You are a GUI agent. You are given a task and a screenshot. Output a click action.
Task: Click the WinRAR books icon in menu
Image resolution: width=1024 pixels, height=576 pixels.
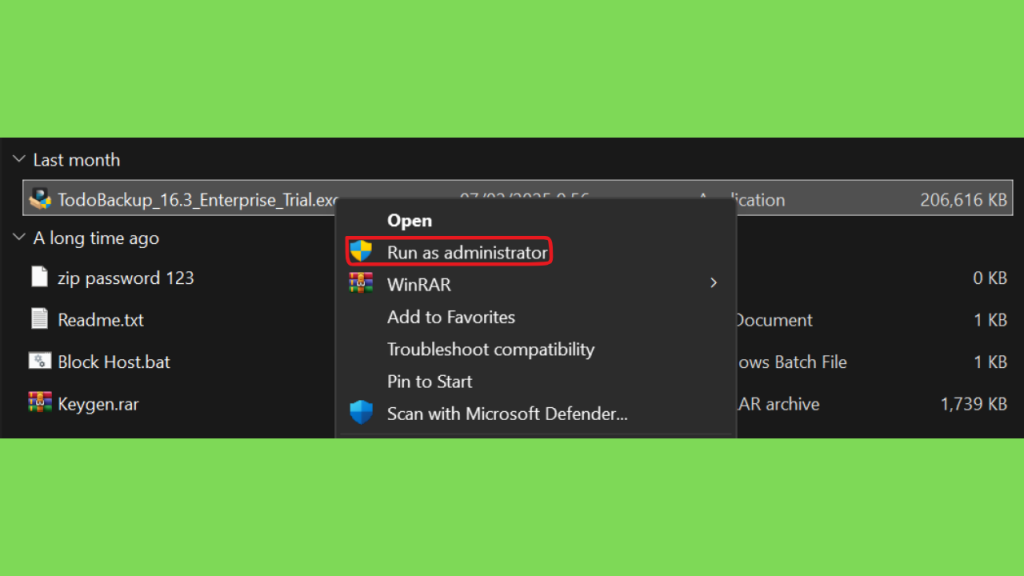pos(360,283)
